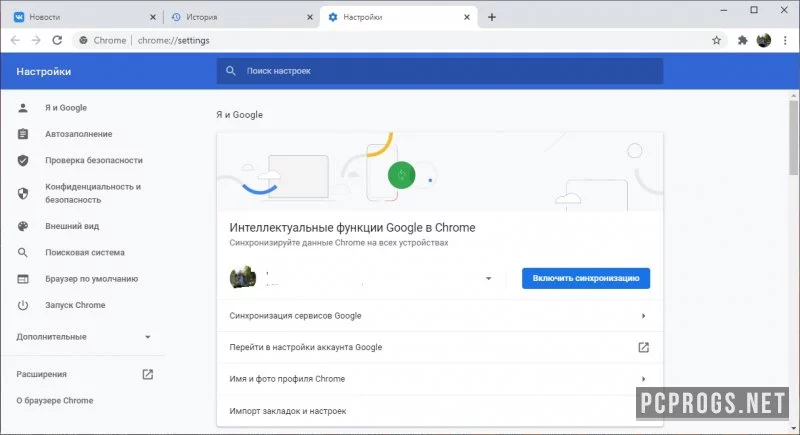Open the extensions puzzle icon

coord(742,40)
